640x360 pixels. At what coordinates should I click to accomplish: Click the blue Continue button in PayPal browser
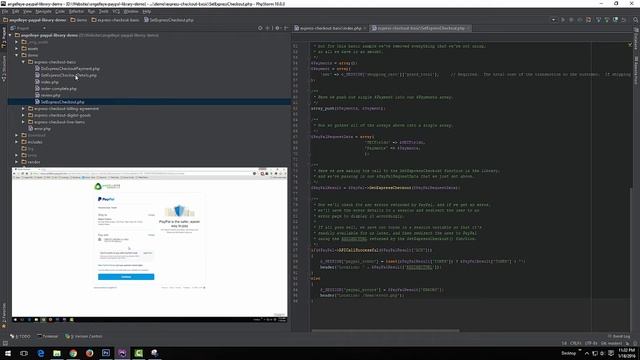(x=126, y=277)
